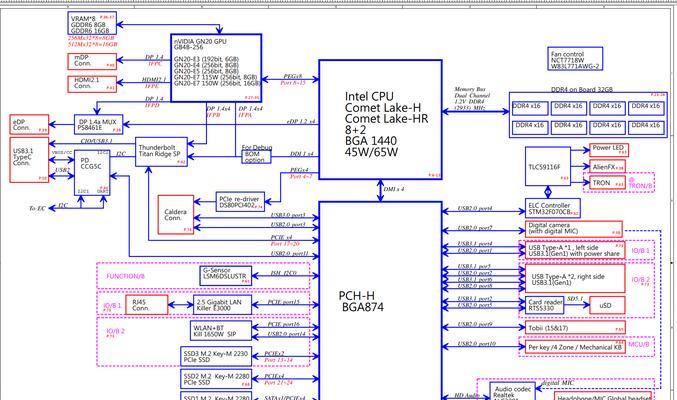The height and width of the screenshot is (400, 677).
Task: Click the PD CCG5C controller block
Action: pyautogui.click(x=92, y=173)
